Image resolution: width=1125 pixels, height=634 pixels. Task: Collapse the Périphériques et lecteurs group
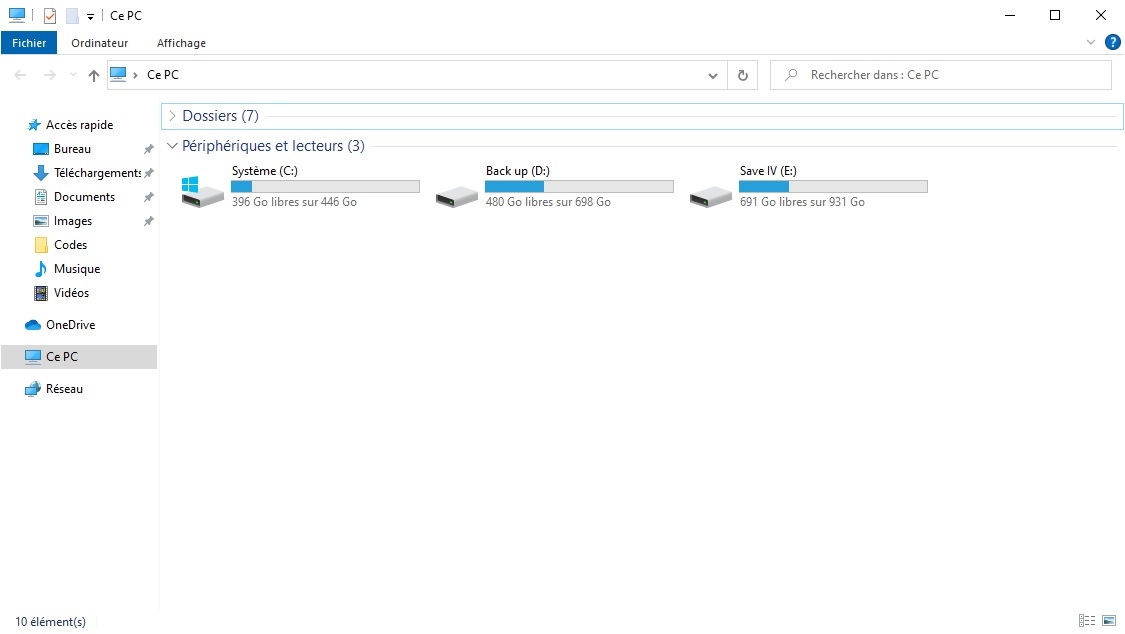(172, 146)
